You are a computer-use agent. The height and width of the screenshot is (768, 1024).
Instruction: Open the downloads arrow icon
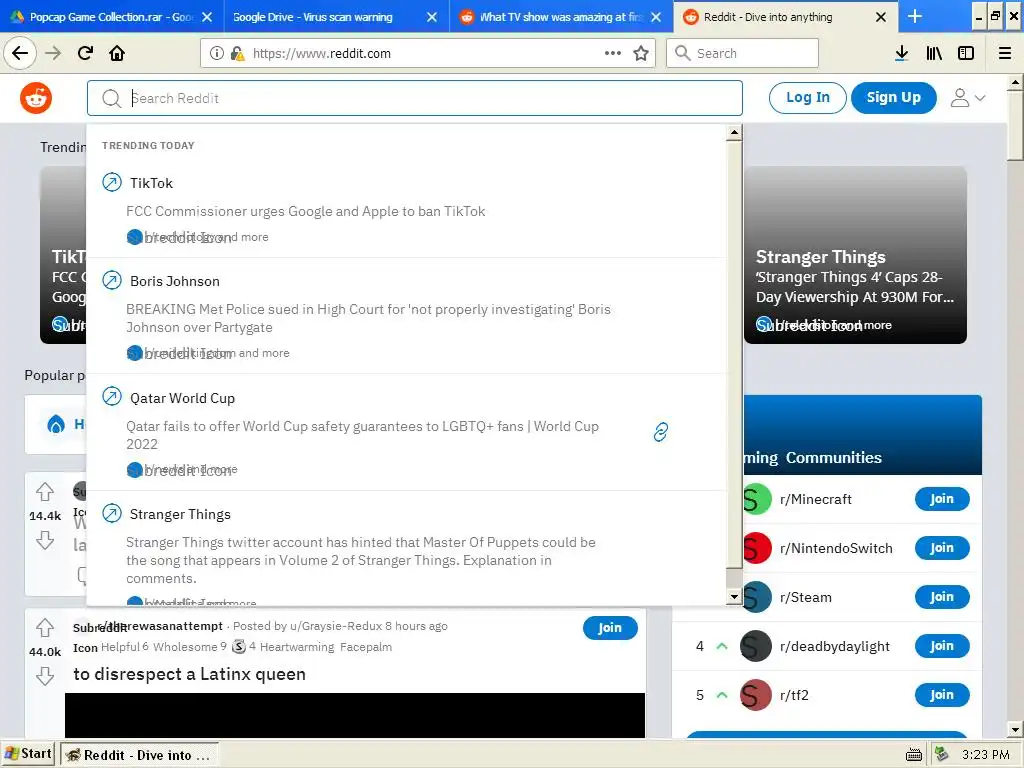pos(901,53)
